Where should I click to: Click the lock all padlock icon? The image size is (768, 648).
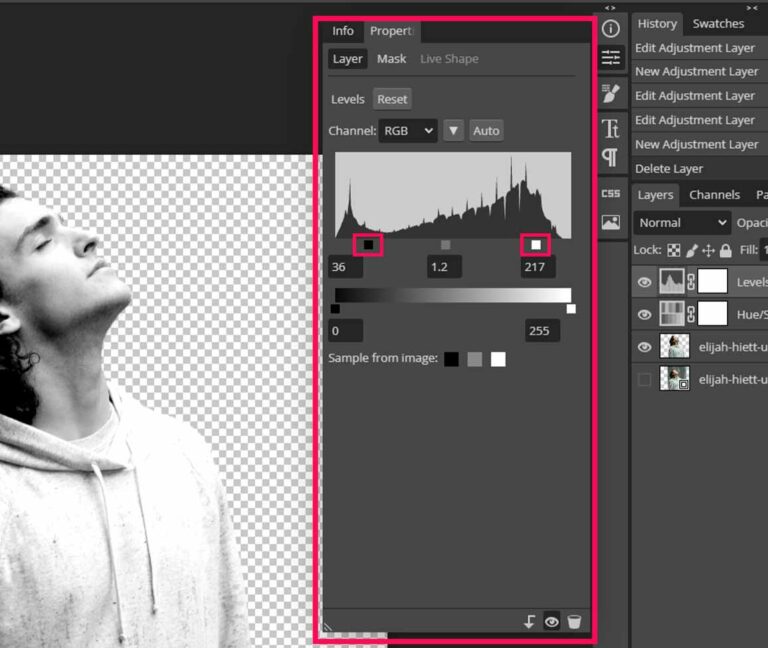pos(725,250)
